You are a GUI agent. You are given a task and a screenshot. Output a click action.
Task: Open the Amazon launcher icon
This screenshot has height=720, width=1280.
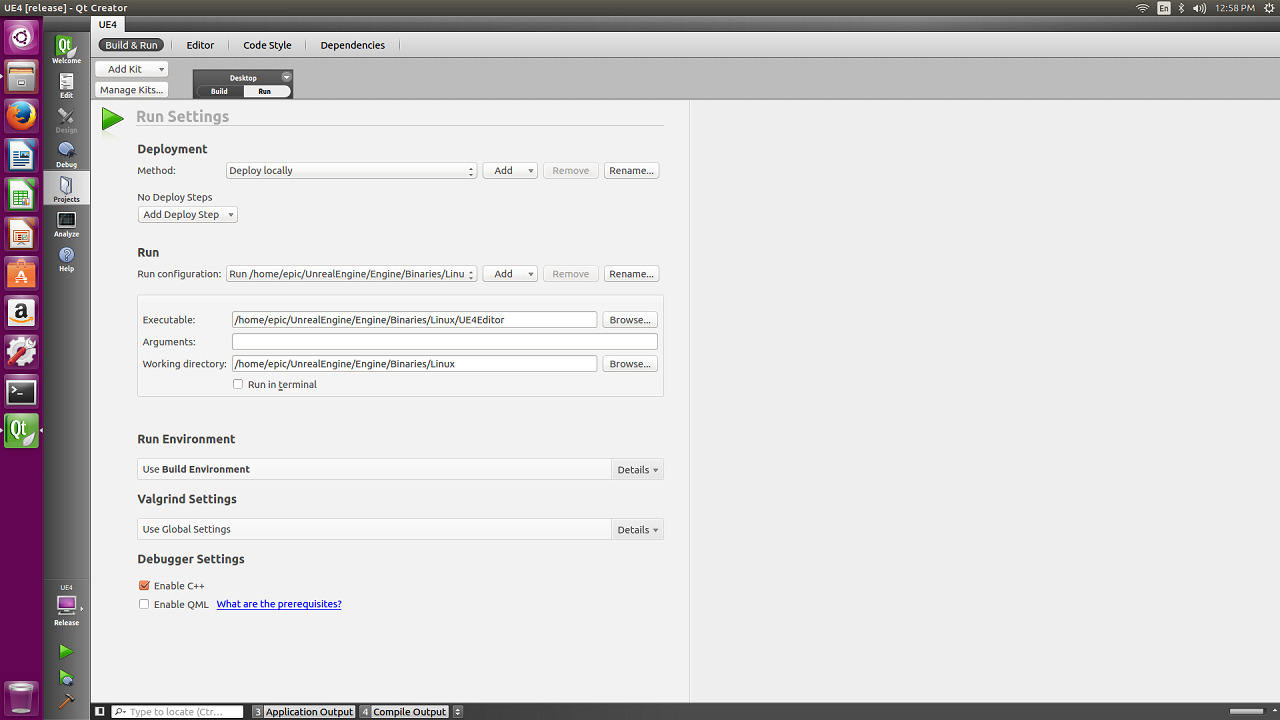(x=21, y=312)
